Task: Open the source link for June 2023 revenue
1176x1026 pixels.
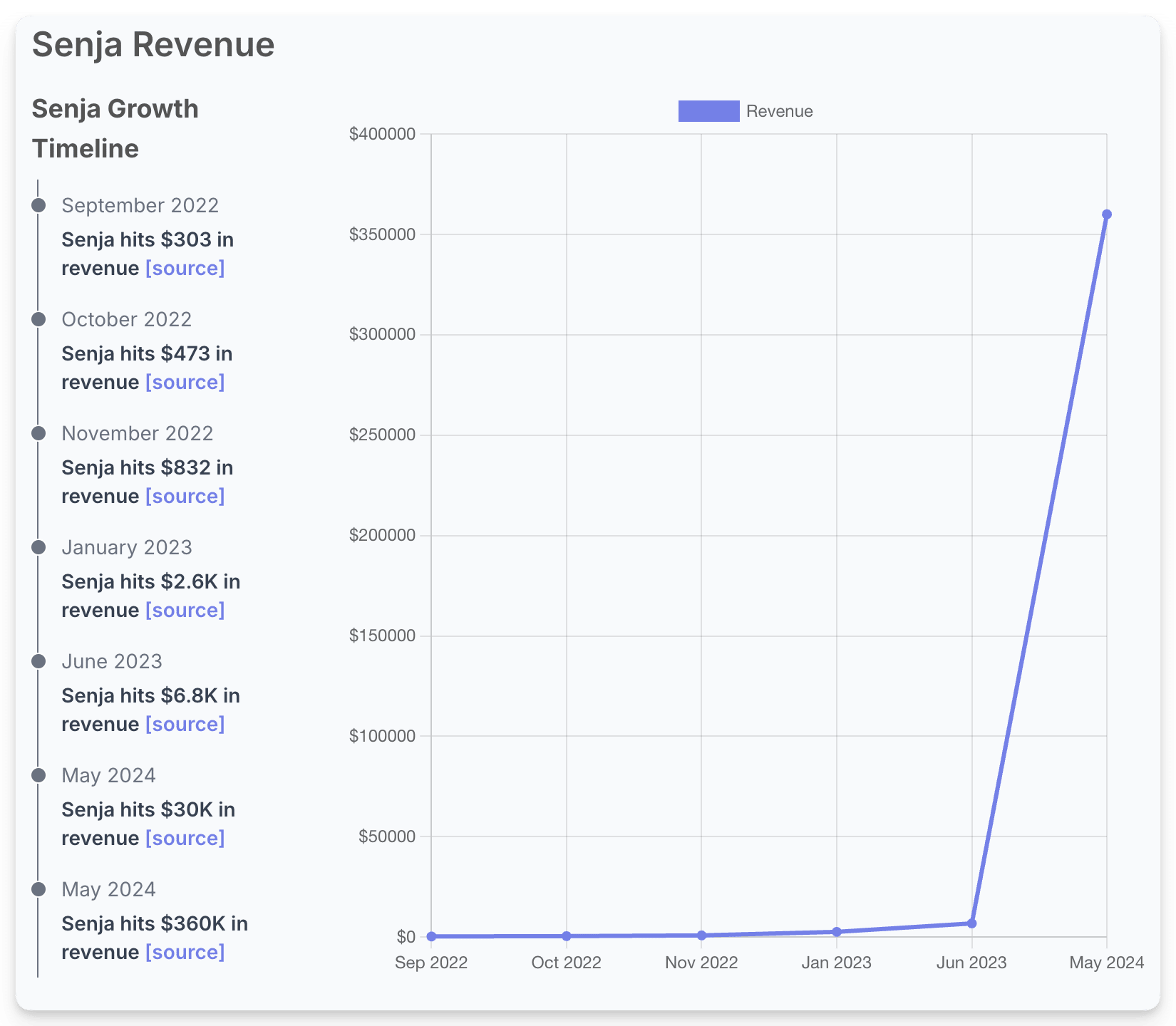Action: [x=185, y=725]
